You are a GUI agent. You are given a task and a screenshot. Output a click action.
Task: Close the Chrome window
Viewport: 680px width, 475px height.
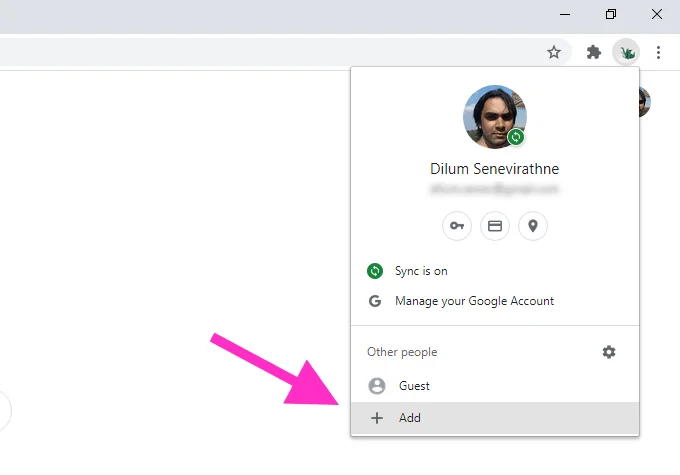(x=657, y=14)
